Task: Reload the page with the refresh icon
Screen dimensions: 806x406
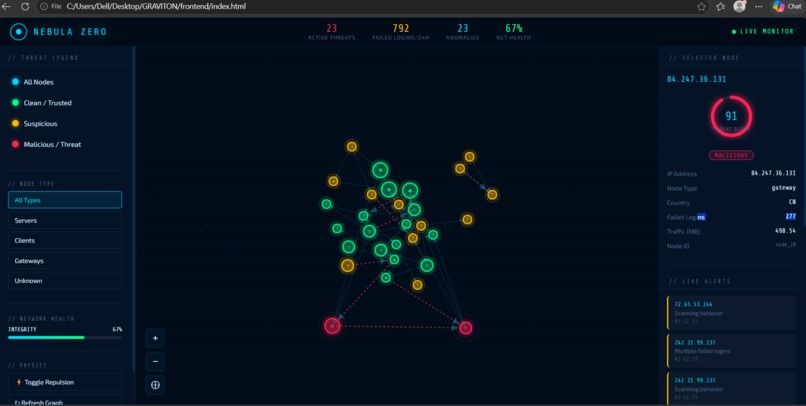Action: (x=25, y=7)
